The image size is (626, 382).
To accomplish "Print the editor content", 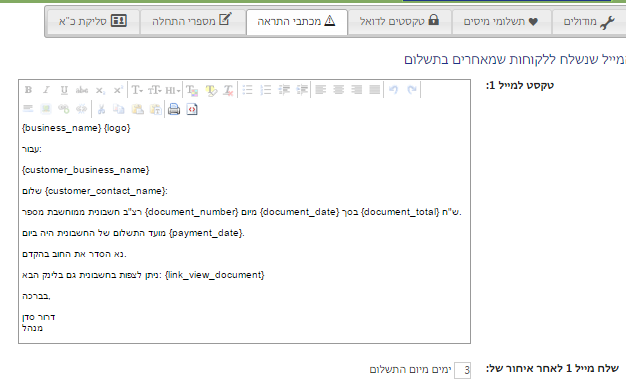I will coord(174,109).
